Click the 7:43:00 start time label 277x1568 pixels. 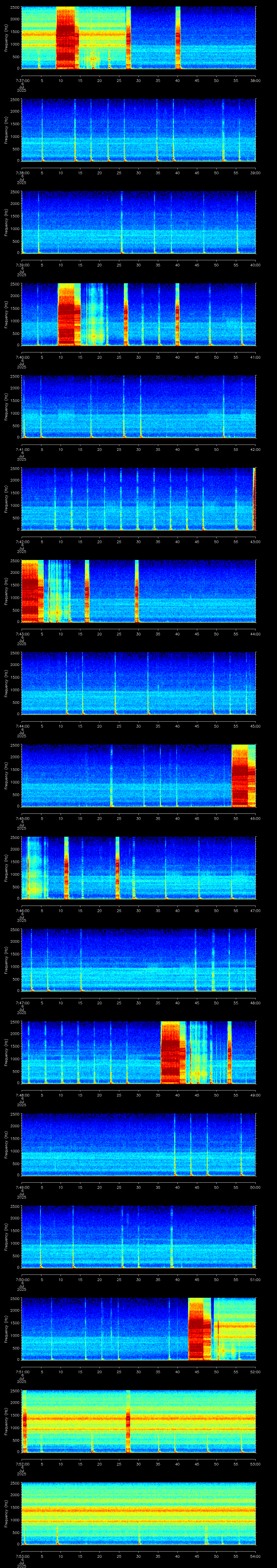pos(22,634)
